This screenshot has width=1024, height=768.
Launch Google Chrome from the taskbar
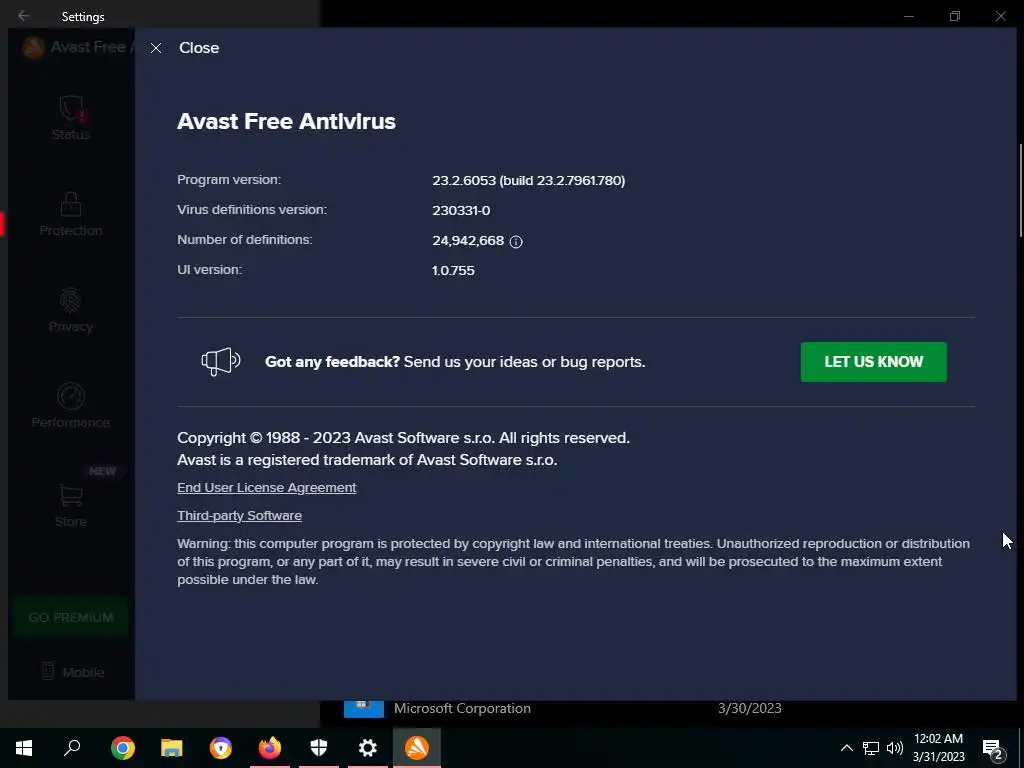(122, 748)
